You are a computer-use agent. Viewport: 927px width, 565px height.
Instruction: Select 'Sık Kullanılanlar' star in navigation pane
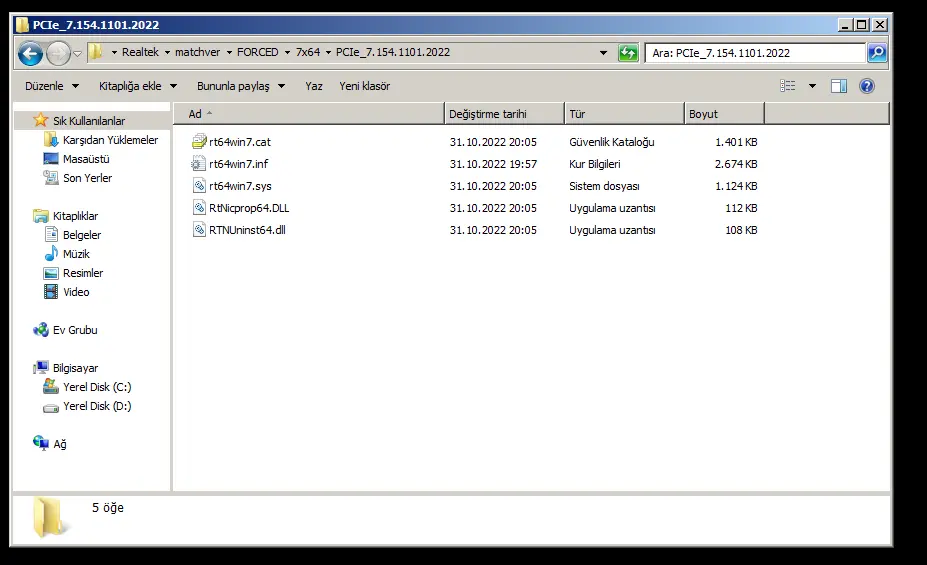pos(40,121)
